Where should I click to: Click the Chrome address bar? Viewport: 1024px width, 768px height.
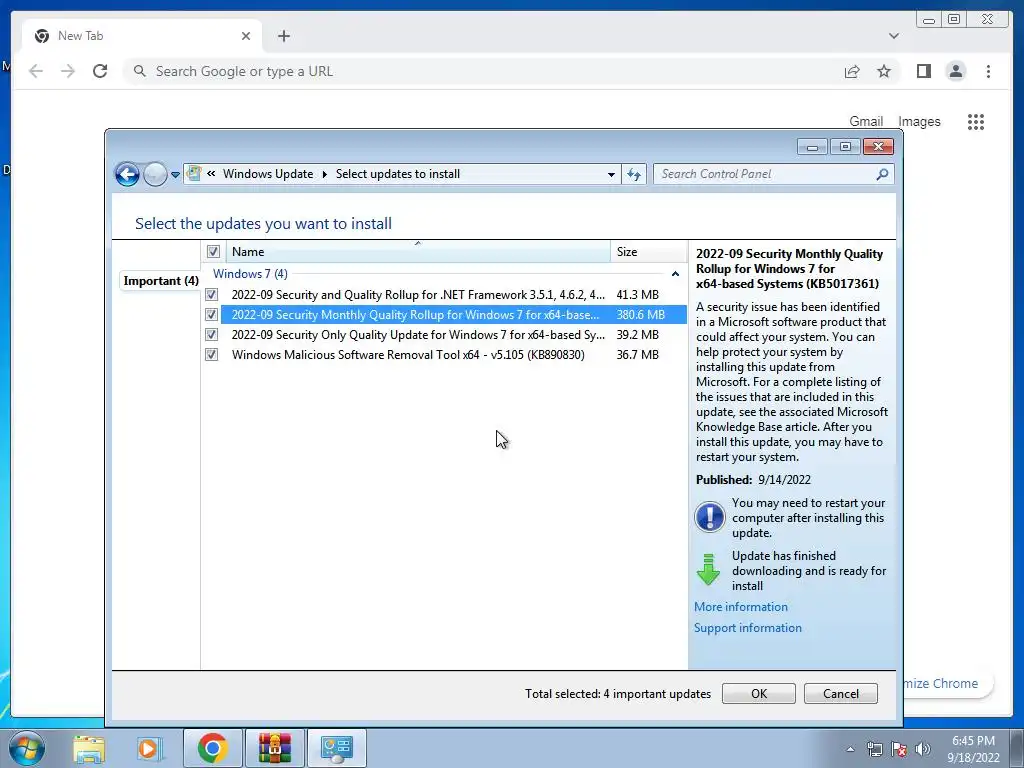click(483, 71)
